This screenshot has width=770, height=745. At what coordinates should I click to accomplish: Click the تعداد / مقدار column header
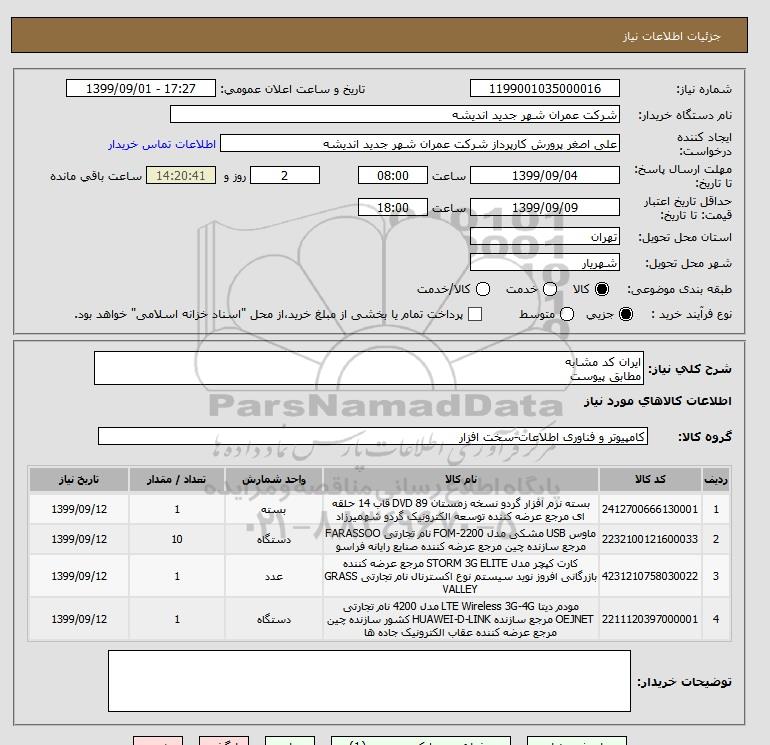(177, 479)
